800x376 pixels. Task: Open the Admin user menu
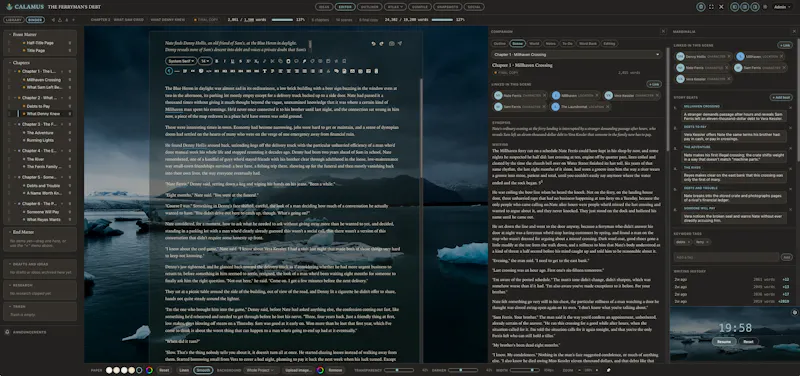click(x=781, y=7)
